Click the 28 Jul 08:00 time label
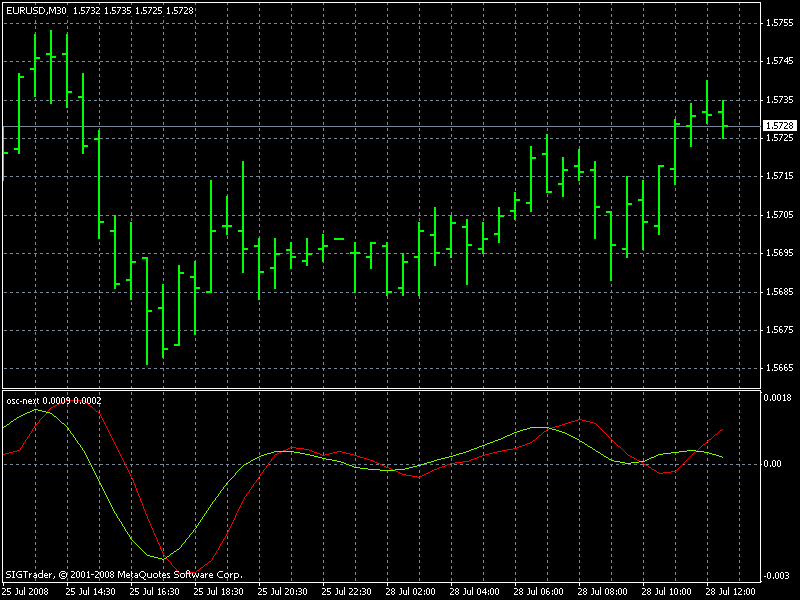This screenshot has height=600, width=800. [603, 592]
